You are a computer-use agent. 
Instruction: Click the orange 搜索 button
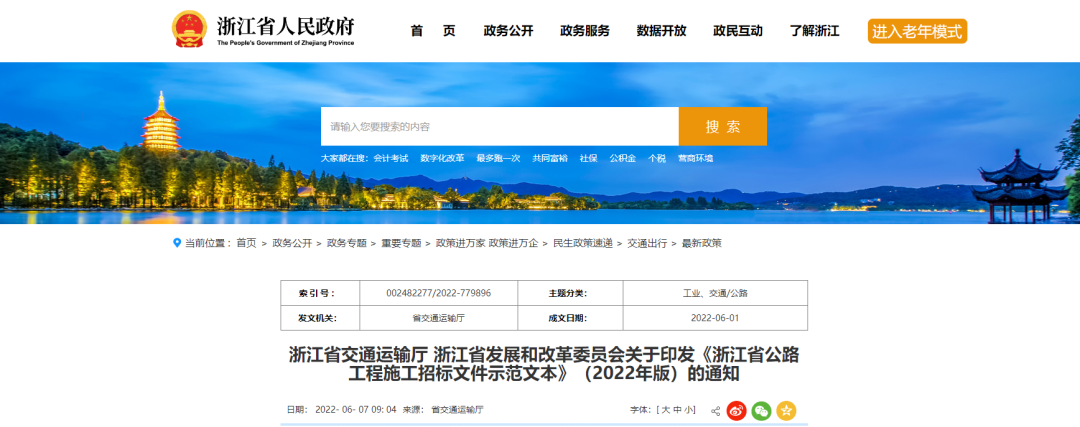(x=723, y=126)
